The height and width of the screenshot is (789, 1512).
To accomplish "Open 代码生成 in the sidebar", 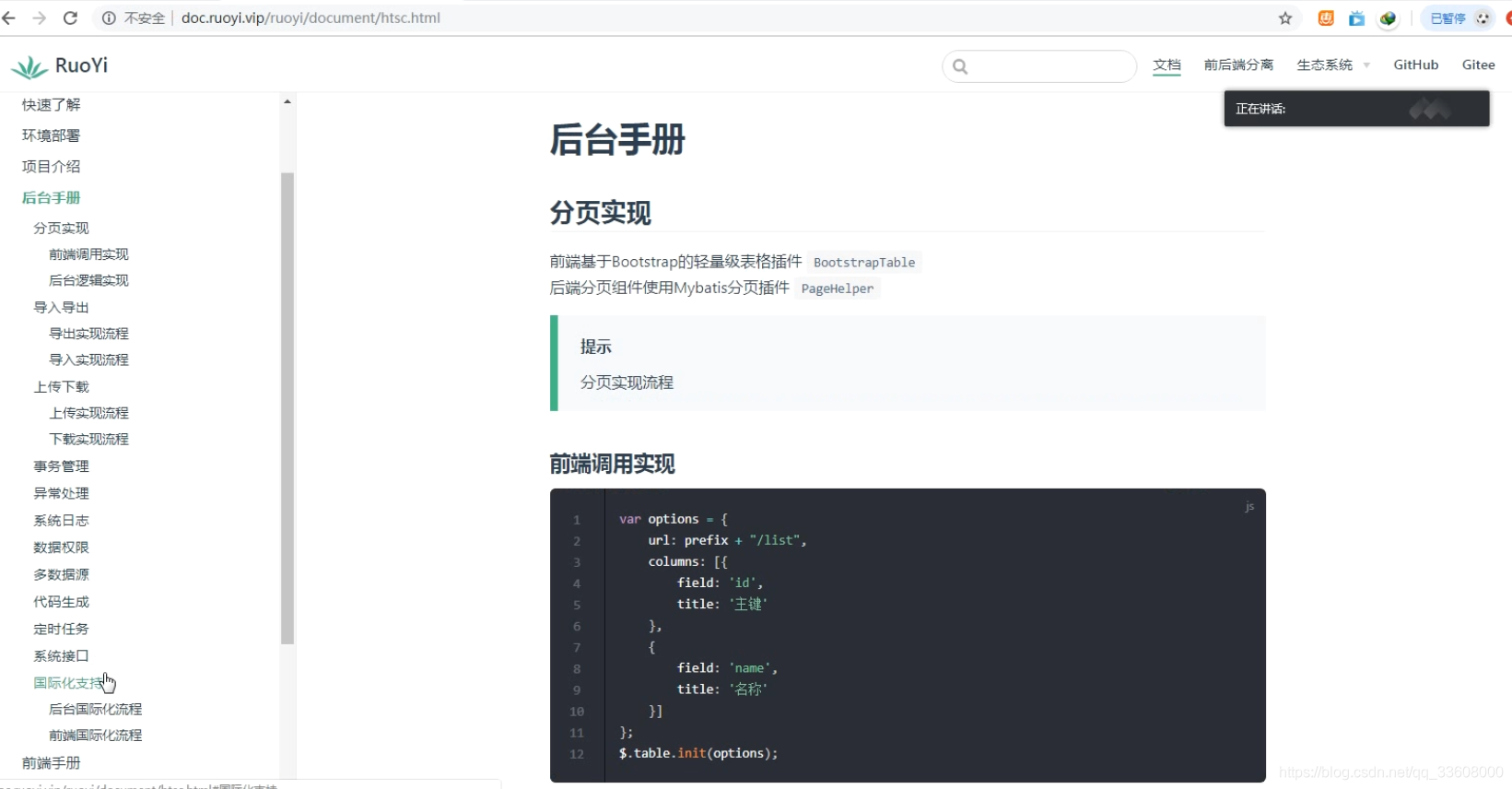I will (62, 602).
